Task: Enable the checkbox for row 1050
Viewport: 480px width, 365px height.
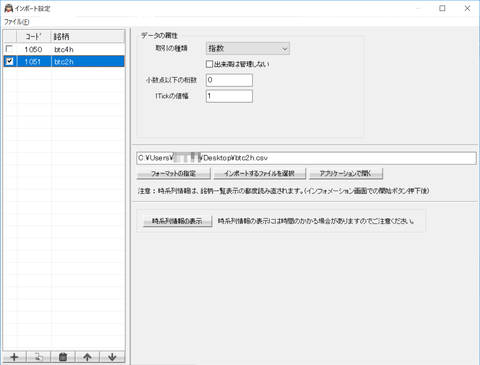Action: click(x=9, y=49)
